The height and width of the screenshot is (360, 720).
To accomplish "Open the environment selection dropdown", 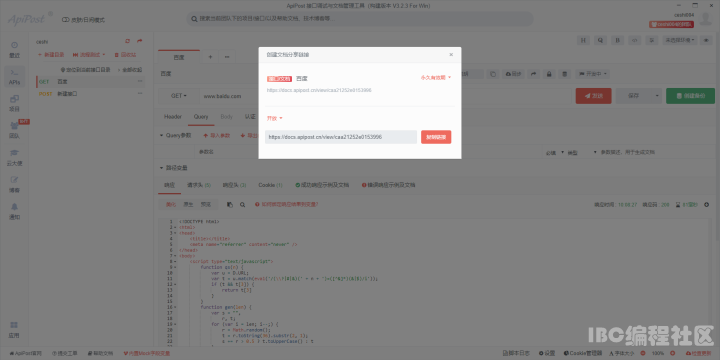I will coord(680,40).
